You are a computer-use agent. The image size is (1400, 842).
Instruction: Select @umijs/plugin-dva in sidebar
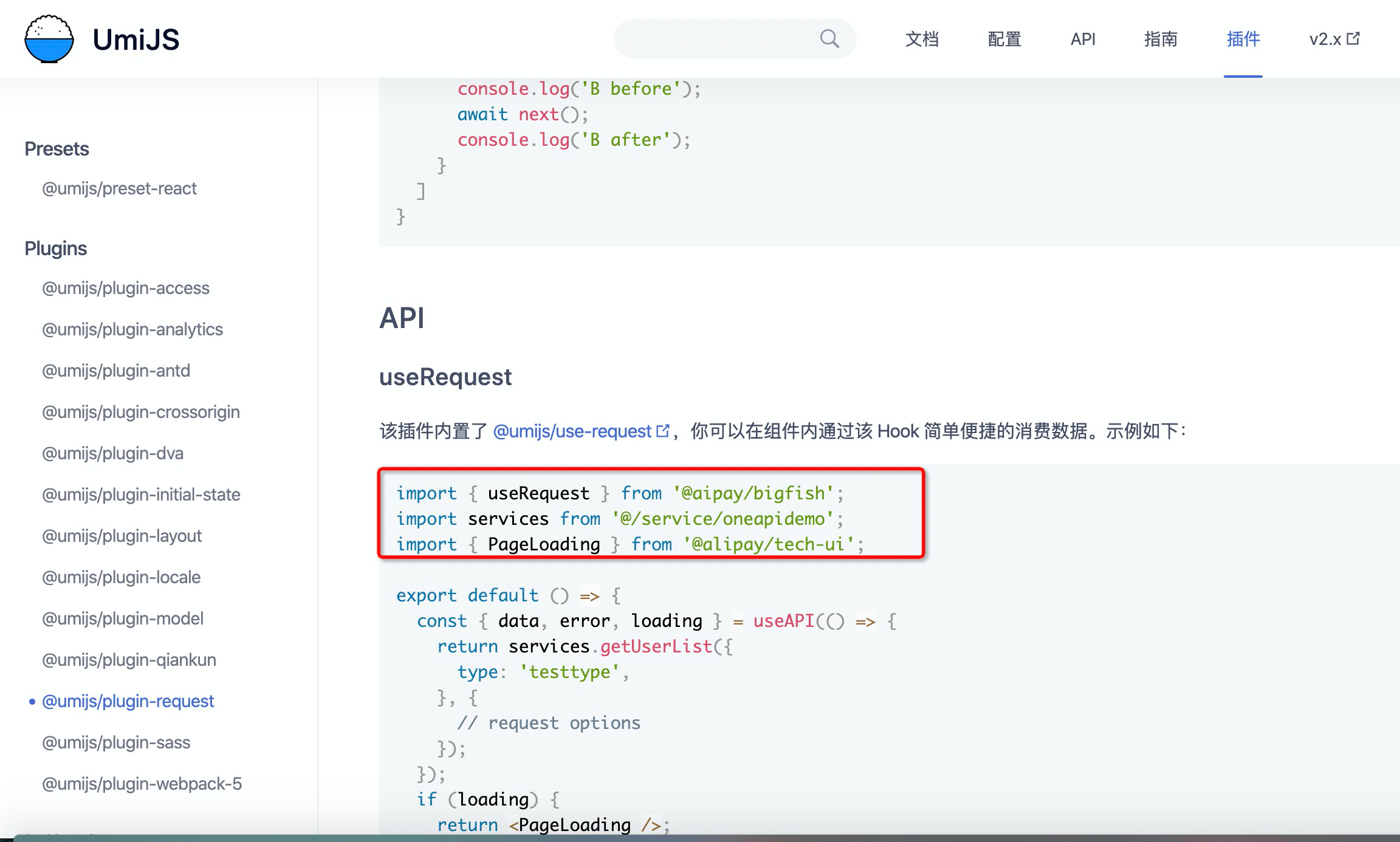112,453
